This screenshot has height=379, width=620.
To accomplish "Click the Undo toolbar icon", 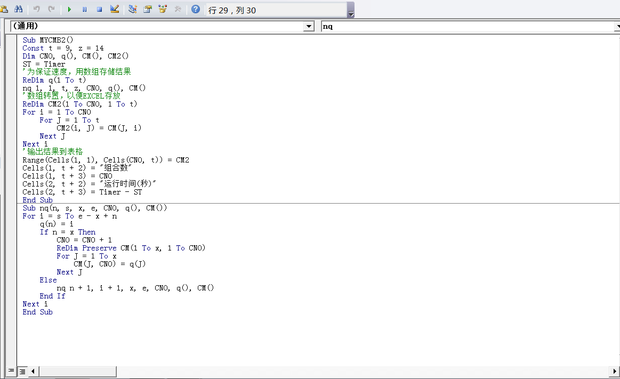I will pyautogui.click(x=36, y=9).
